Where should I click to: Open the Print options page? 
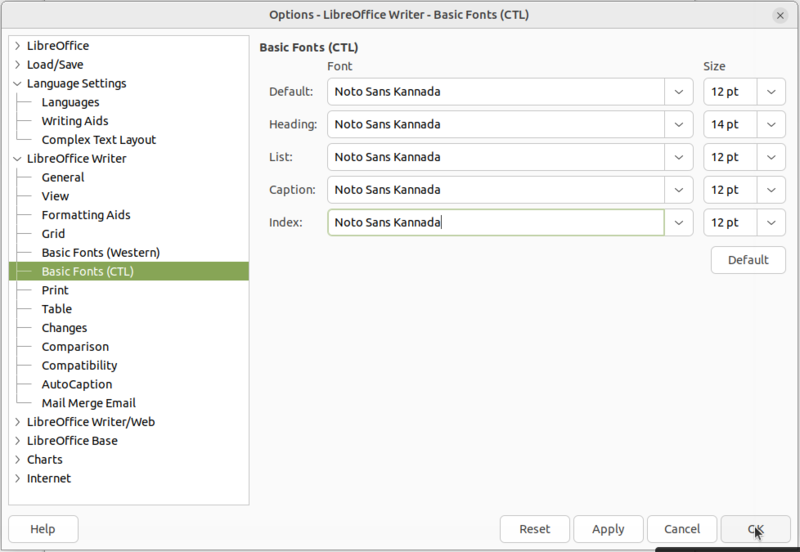pyautogui.click(x=55, y=290)
